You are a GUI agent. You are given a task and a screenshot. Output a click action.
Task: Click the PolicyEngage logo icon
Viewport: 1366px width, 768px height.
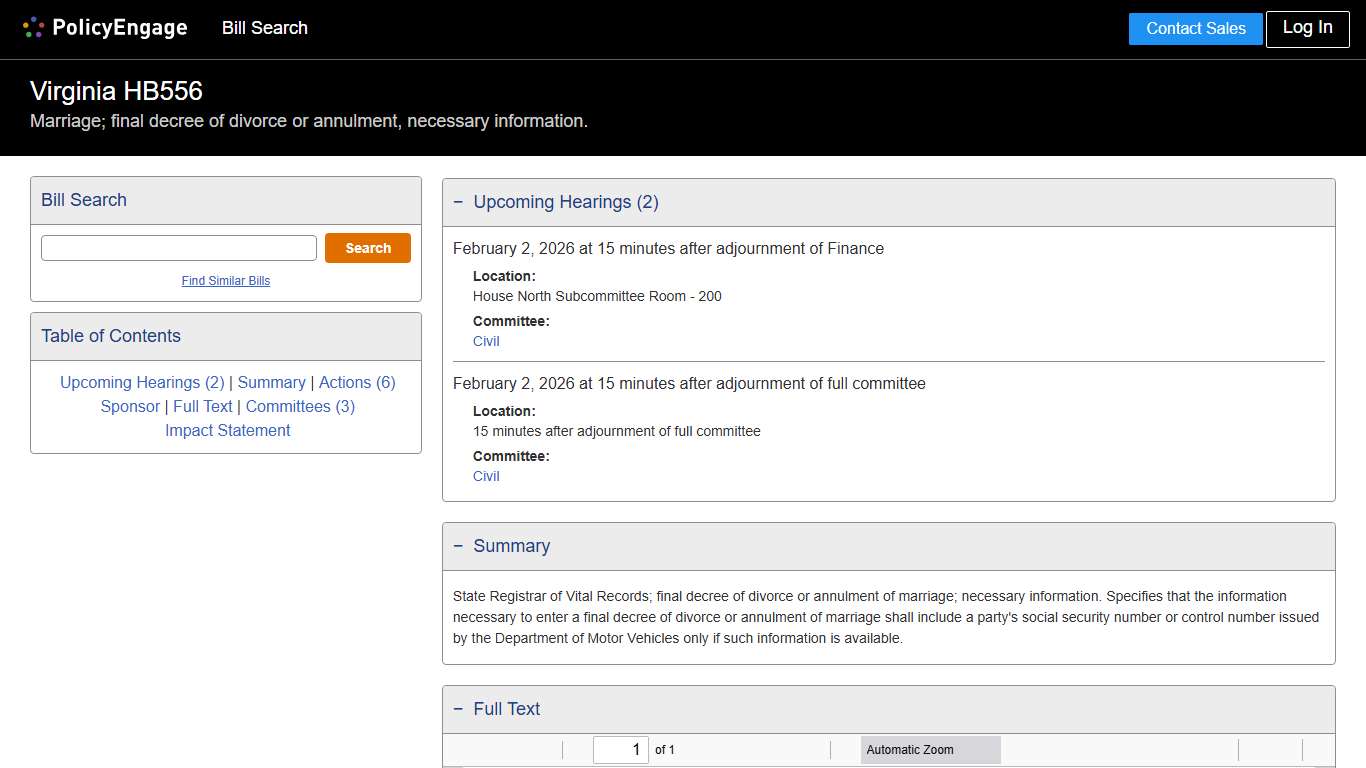[x=33, y=28]
